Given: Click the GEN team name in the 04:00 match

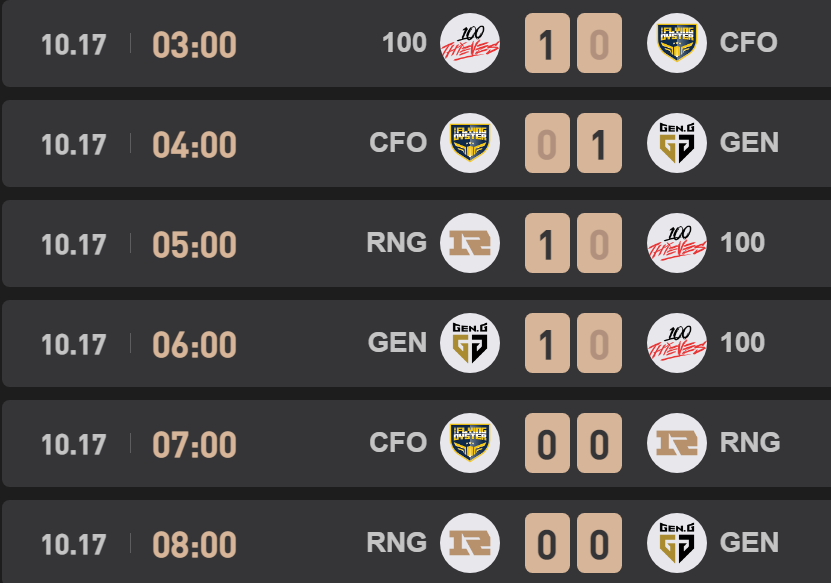Looking at the screenshot, I should (749, 143).
